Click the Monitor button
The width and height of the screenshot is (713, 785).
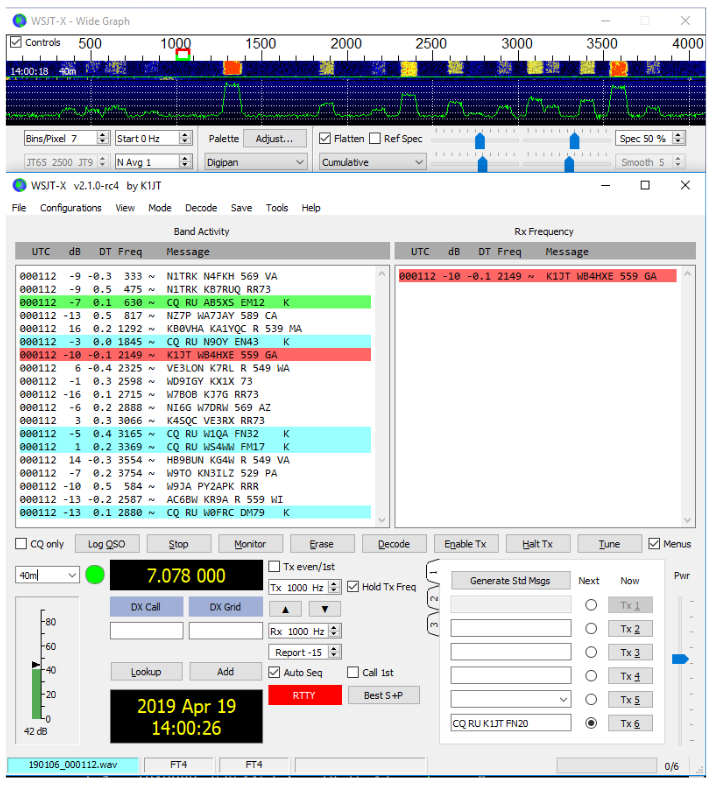coord(250,544)
